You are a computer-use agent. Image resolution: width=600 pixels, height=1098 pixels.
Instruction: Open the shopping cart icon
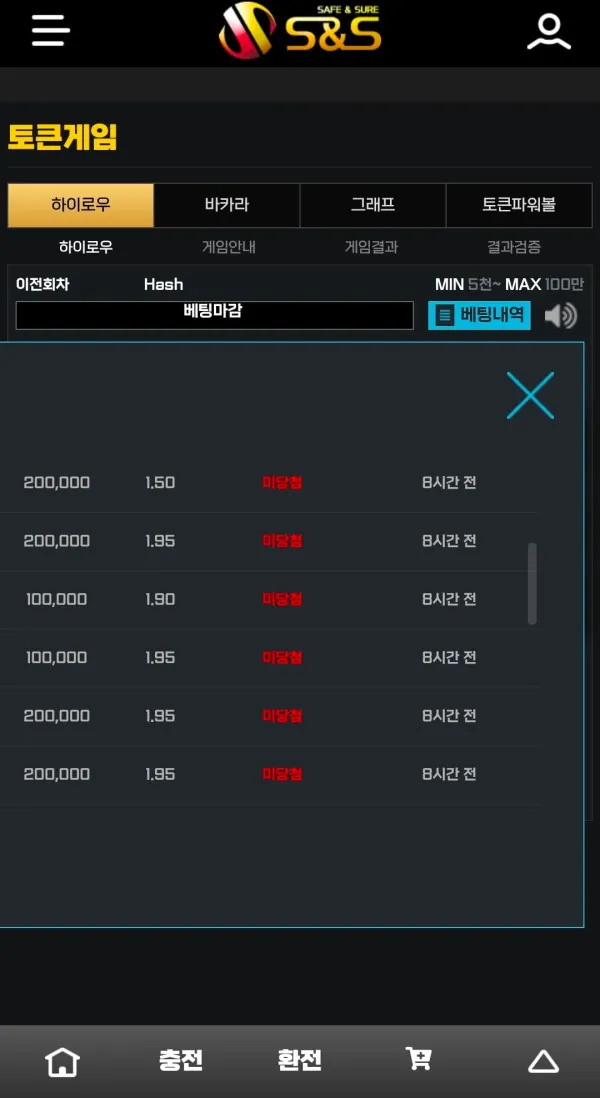click(x=419, y=1058)
